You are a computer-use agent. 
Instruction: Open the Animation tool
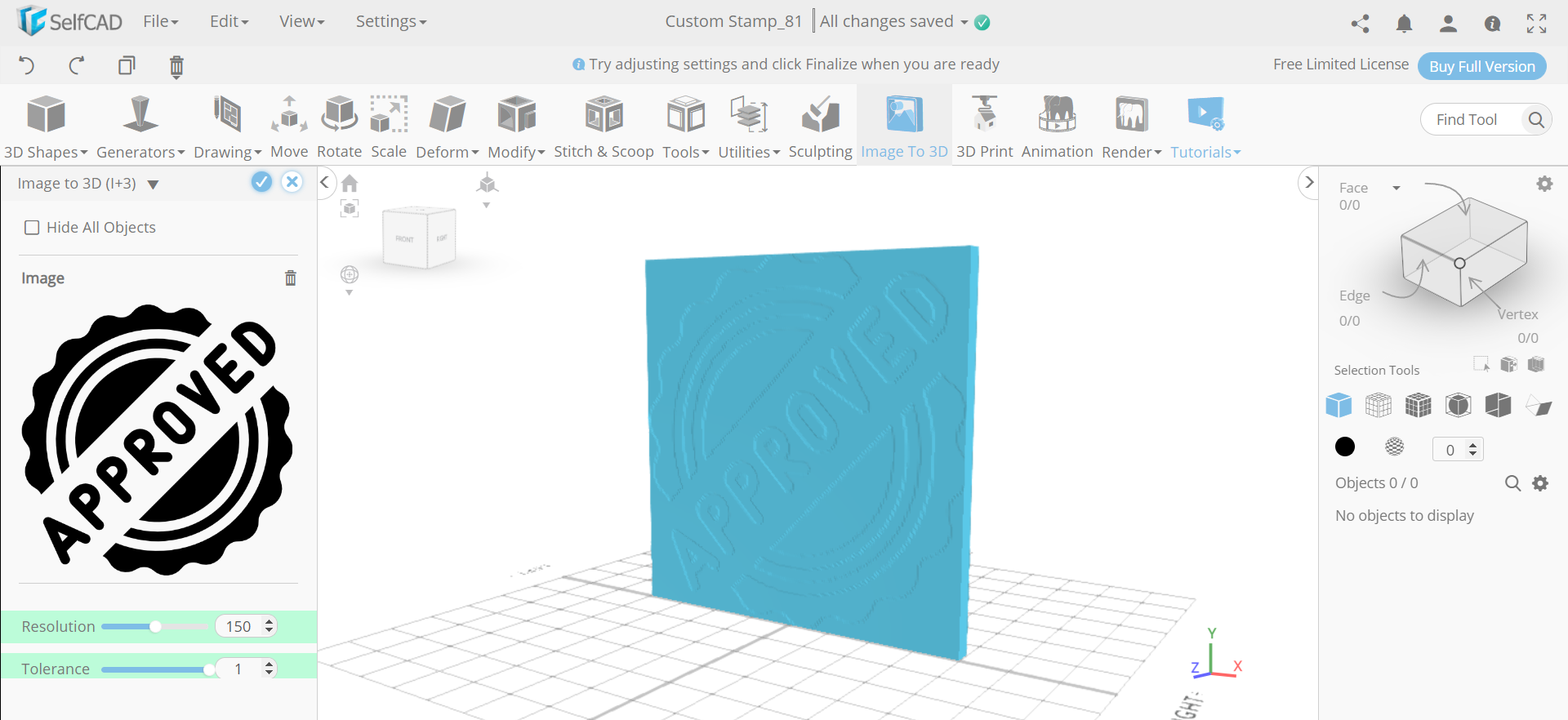click(x=1057, y=127)
